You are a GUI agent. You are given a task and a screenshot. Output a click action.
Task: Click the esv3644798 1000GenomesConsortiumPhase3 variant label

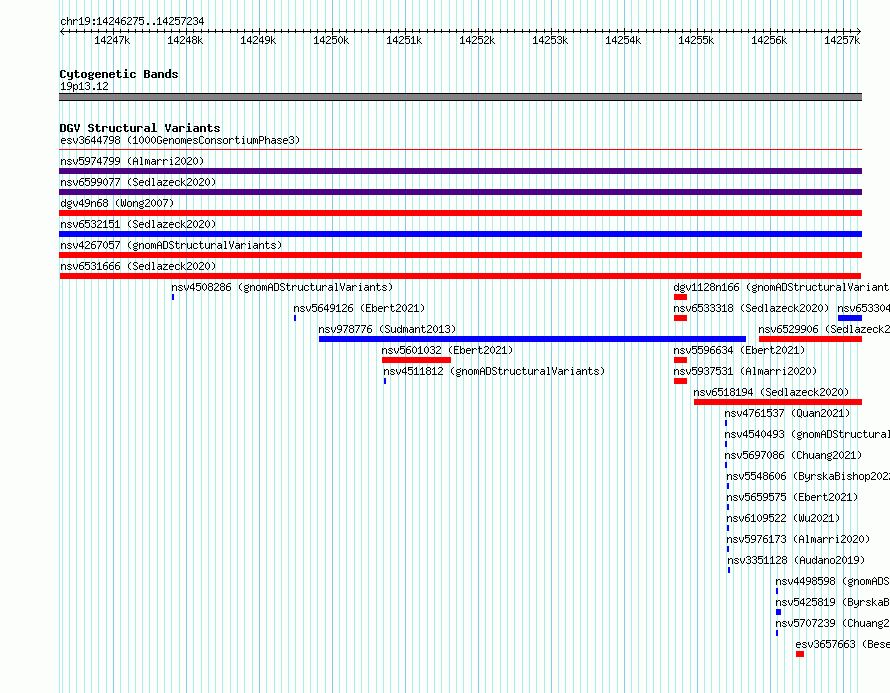(180, 140)
